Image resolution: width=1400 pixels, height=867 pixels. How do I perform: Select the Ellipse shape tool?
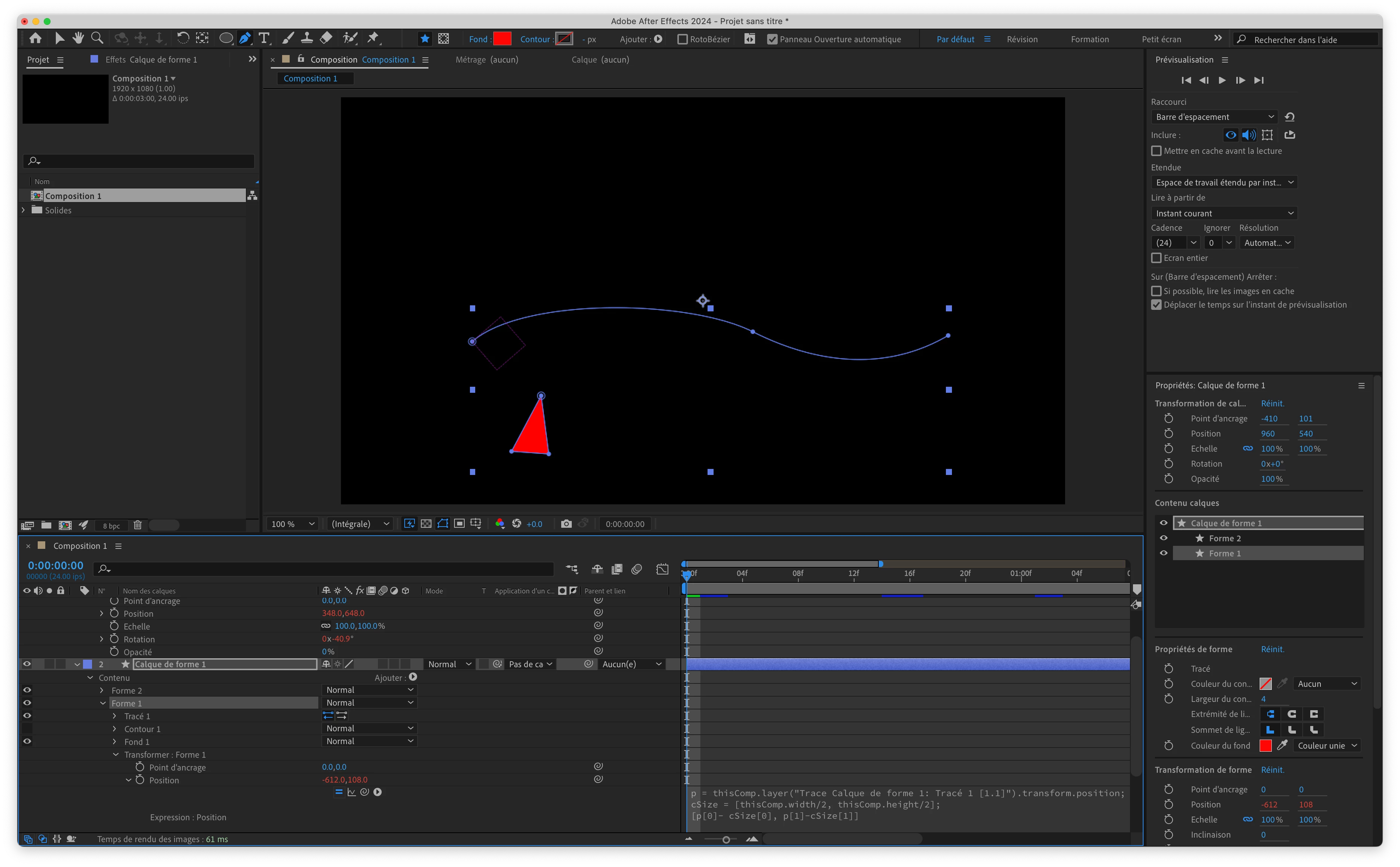point(226,38)
